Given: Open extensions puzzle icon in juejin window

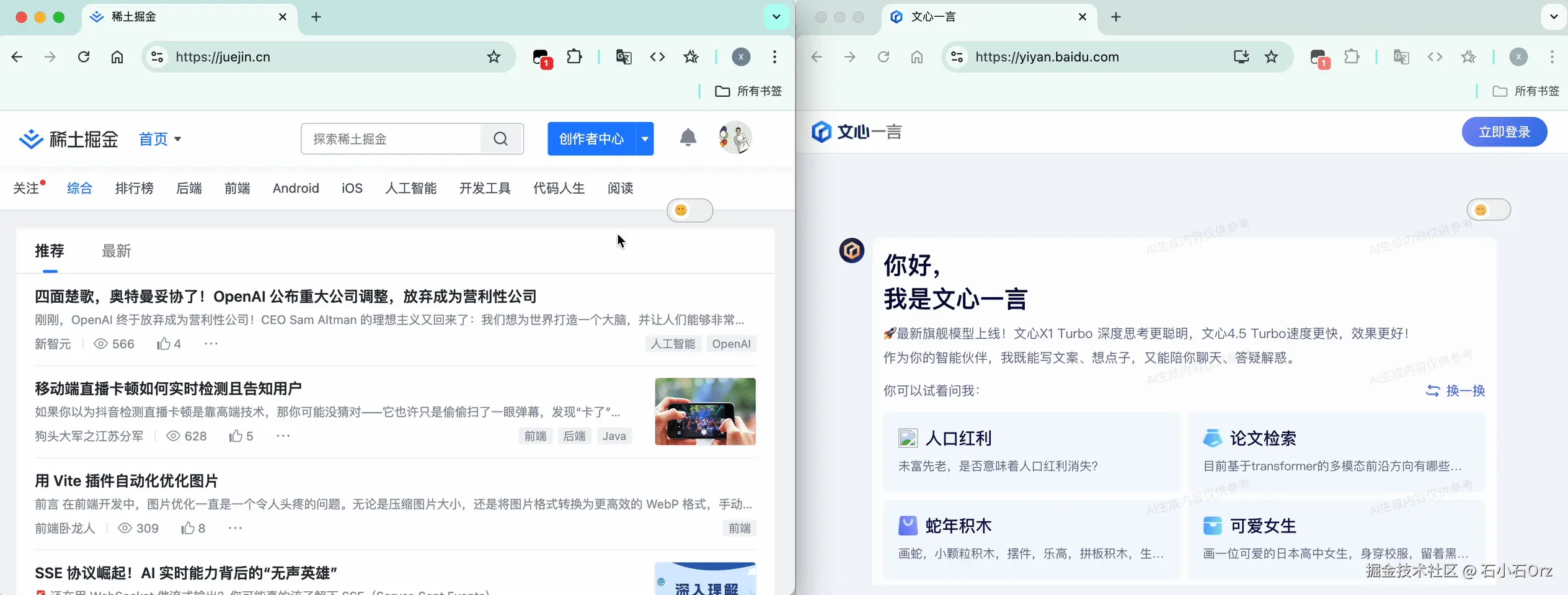Looking at the screenshot, I should pyautogui.click(x=574, y=57).
